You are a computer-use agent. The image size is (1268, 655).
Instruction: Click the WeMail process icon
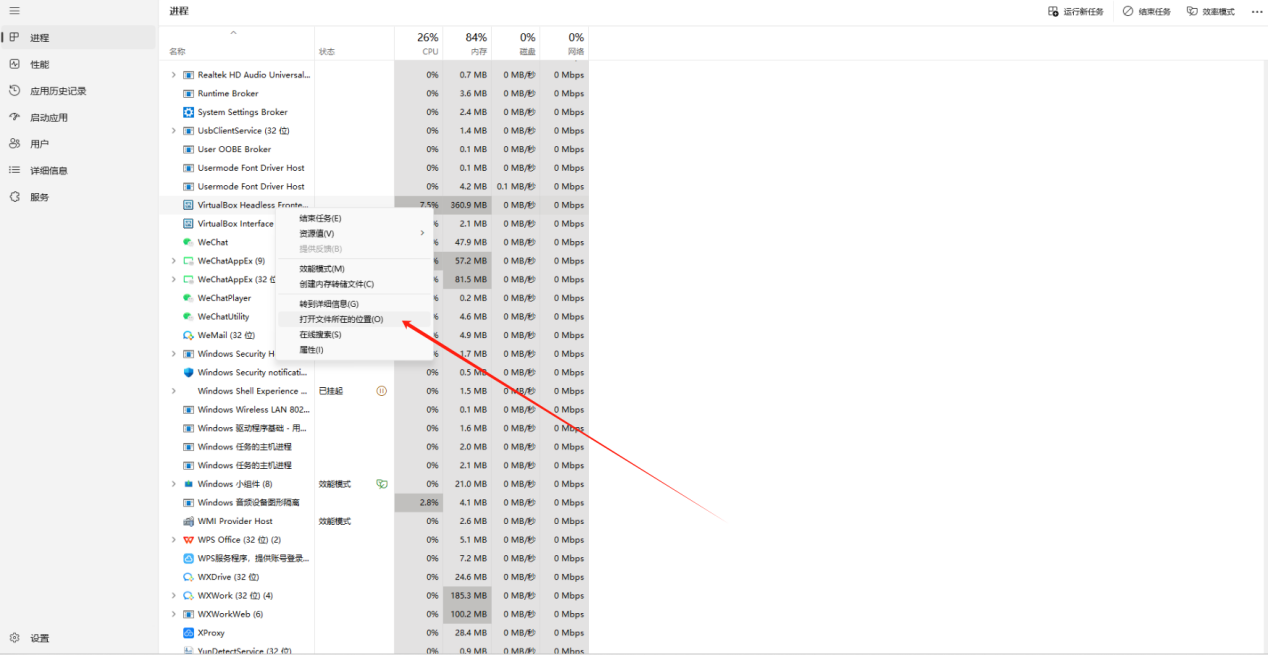coord(188,335)
